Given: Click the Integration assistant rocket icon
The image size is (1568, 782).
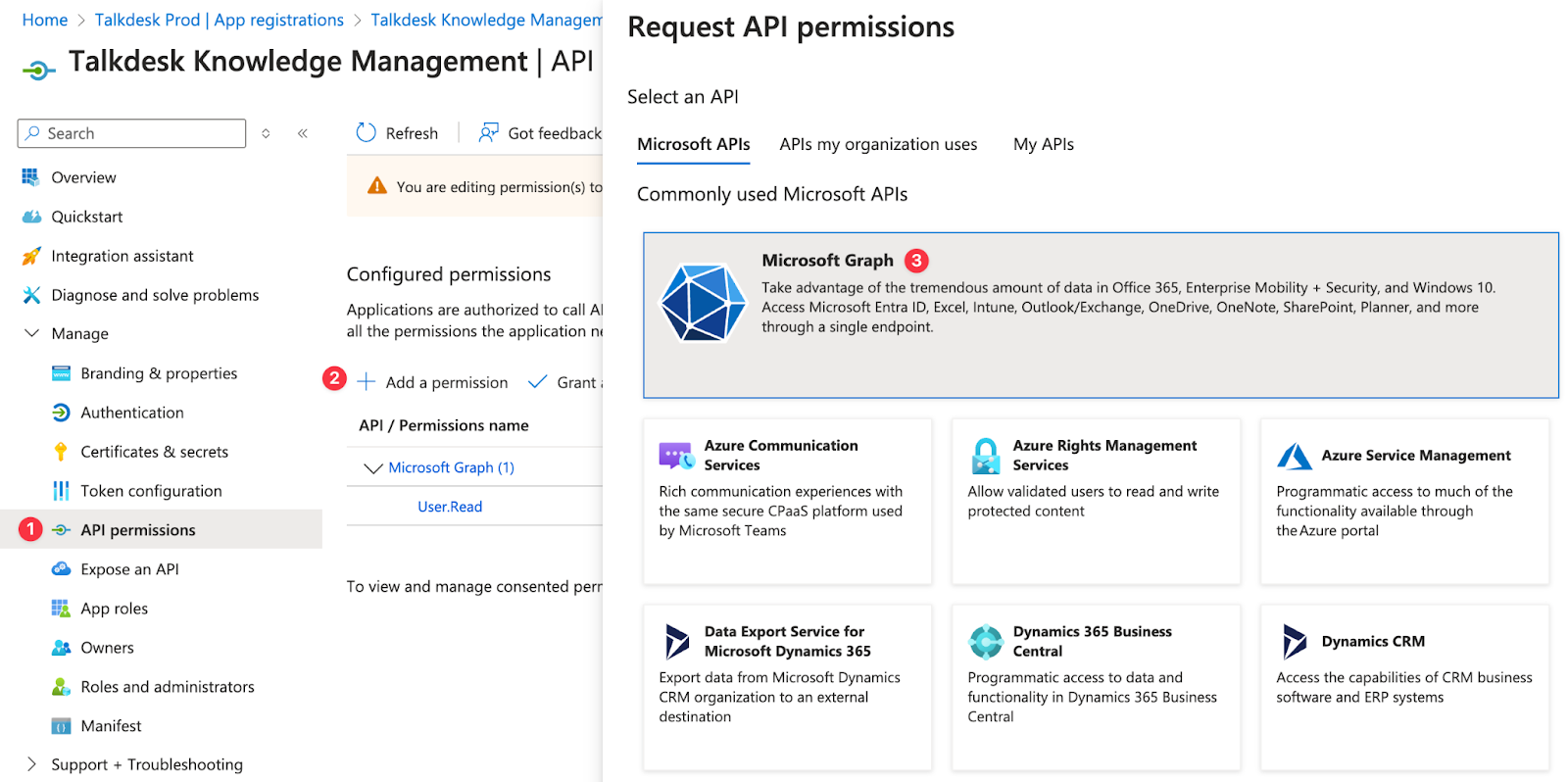Looking at the screenshot, I should point(31,256).
